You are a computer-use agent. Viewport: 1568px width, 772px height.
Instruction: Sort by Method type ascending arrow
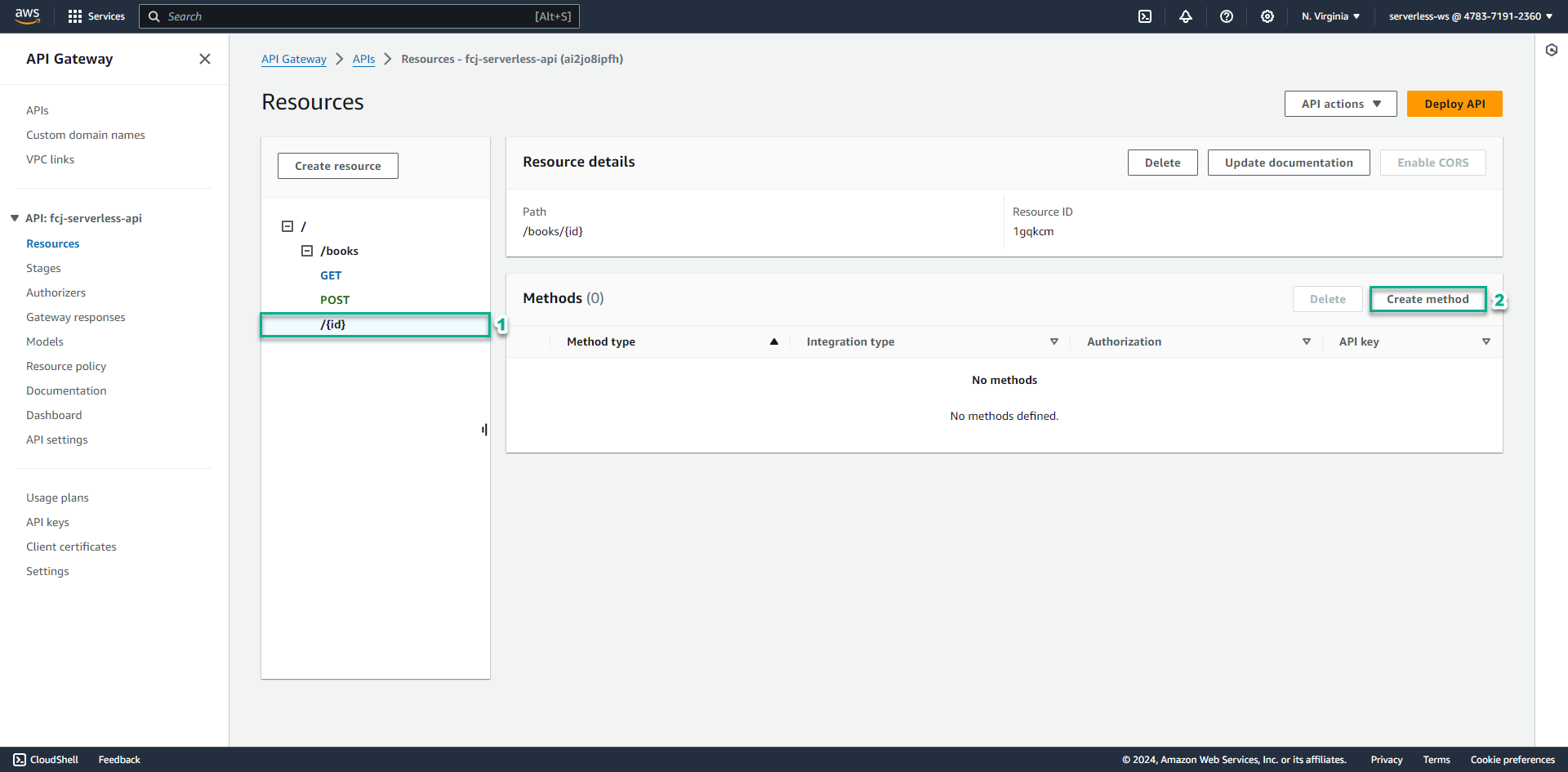click(774, 341)
